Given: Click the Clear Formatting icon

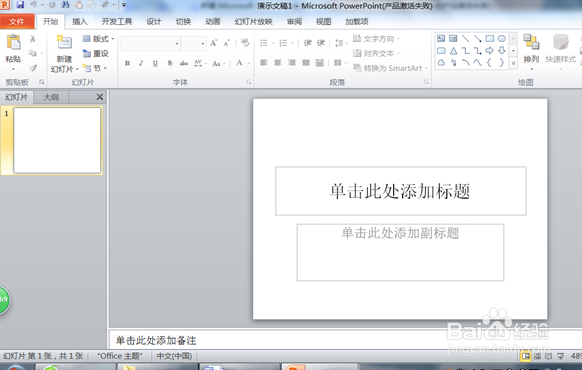Looking at the screenshot, I should point(245,43).
